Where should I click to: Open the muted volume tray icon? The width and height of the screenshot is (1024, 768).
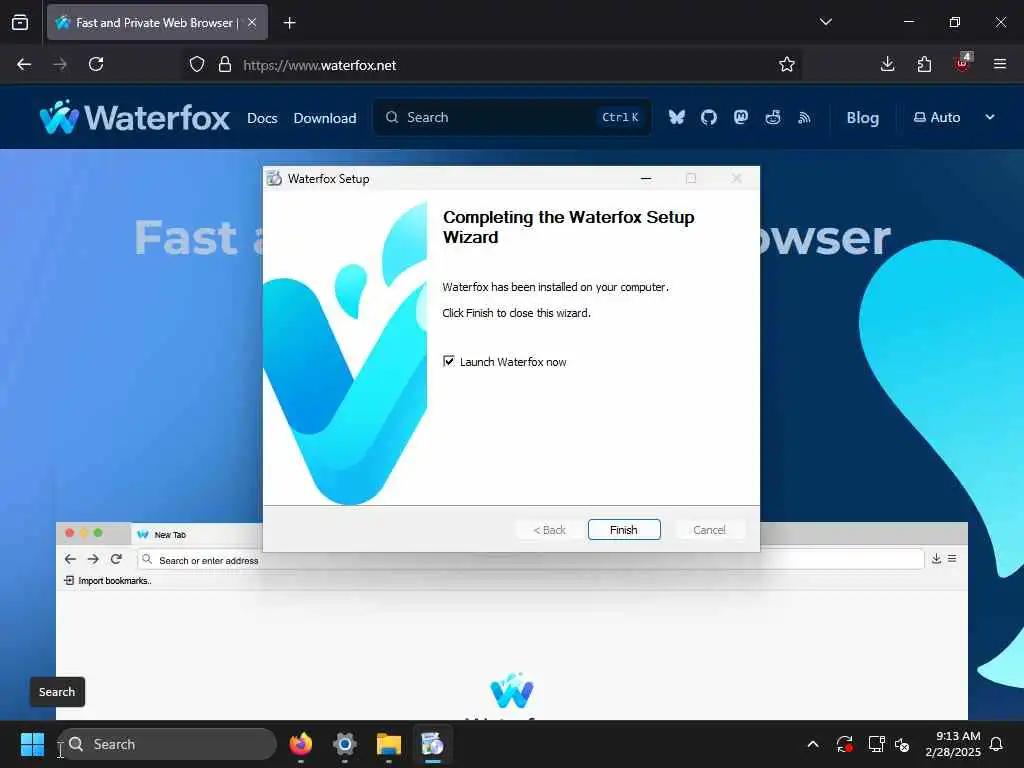[x=903, y=744]
